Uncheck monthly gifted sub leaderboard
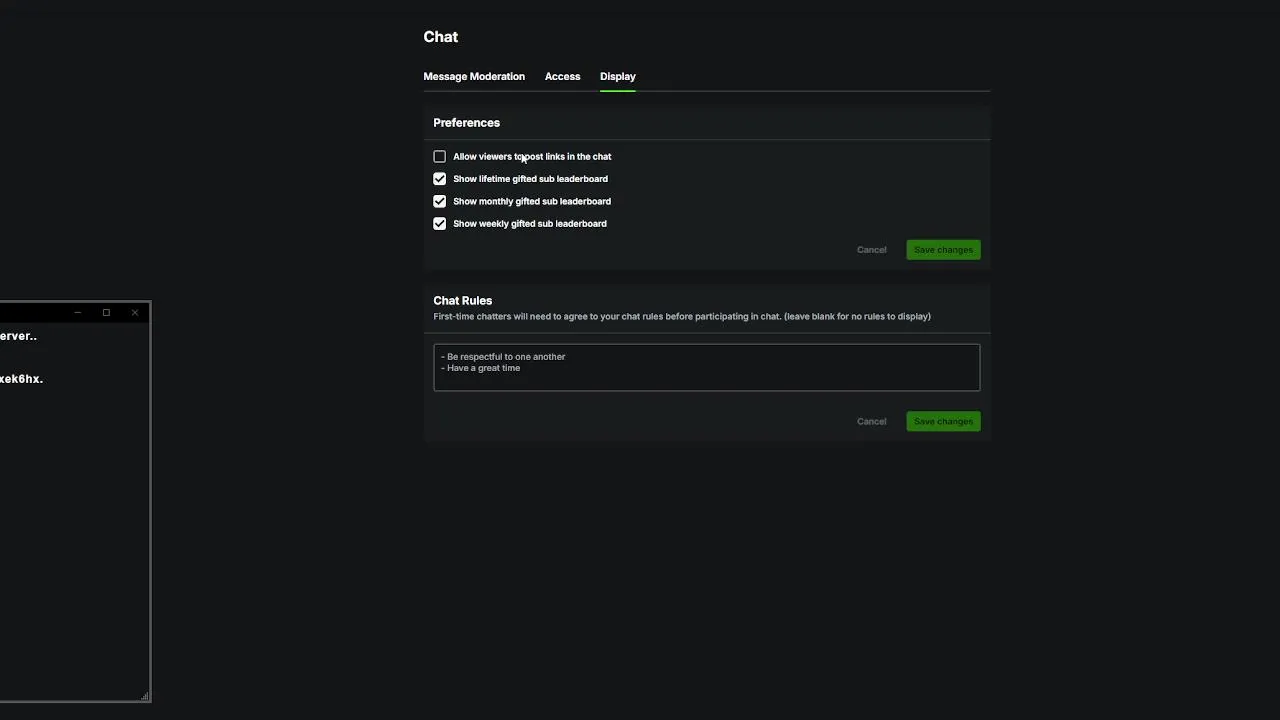1280x720 pixels. [439, 201]
